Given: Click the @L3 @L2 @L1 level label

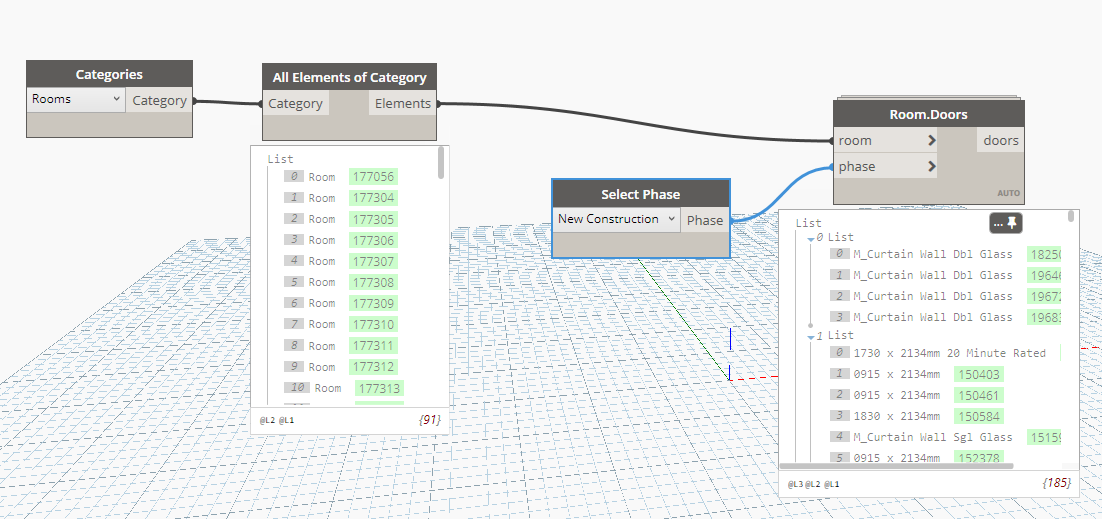Looking at the screenshot, I should click(813, 484).
